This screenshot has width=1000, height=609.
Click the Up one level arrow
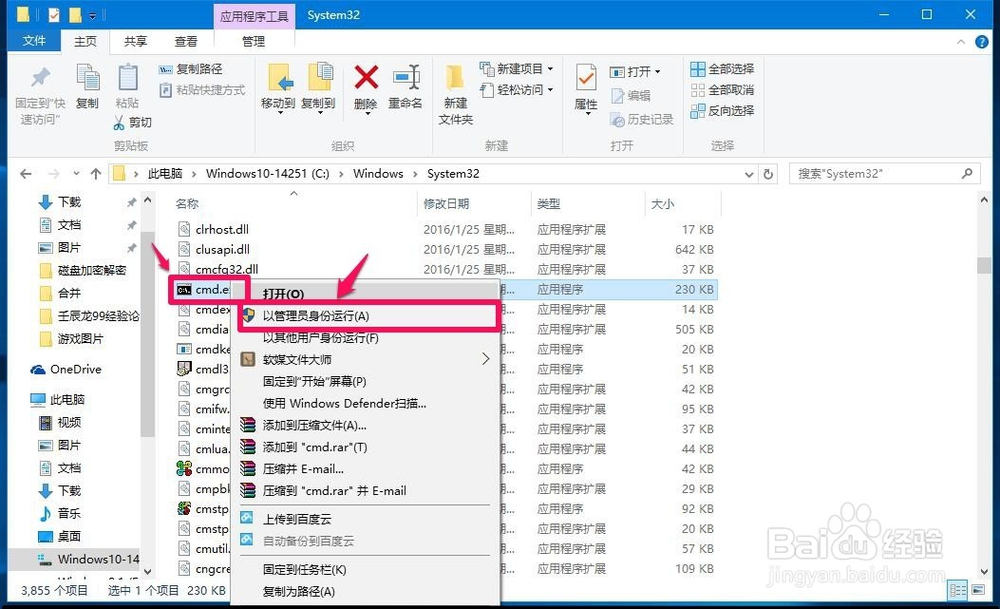pyautogui.click(x=96, y=173)
